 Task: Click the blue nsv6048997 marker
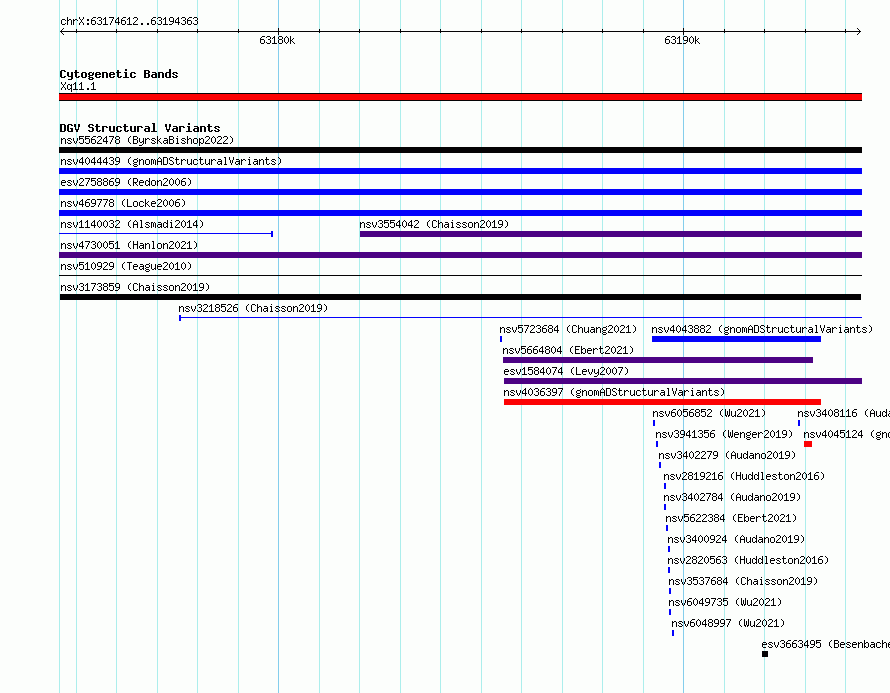[673, 633]
